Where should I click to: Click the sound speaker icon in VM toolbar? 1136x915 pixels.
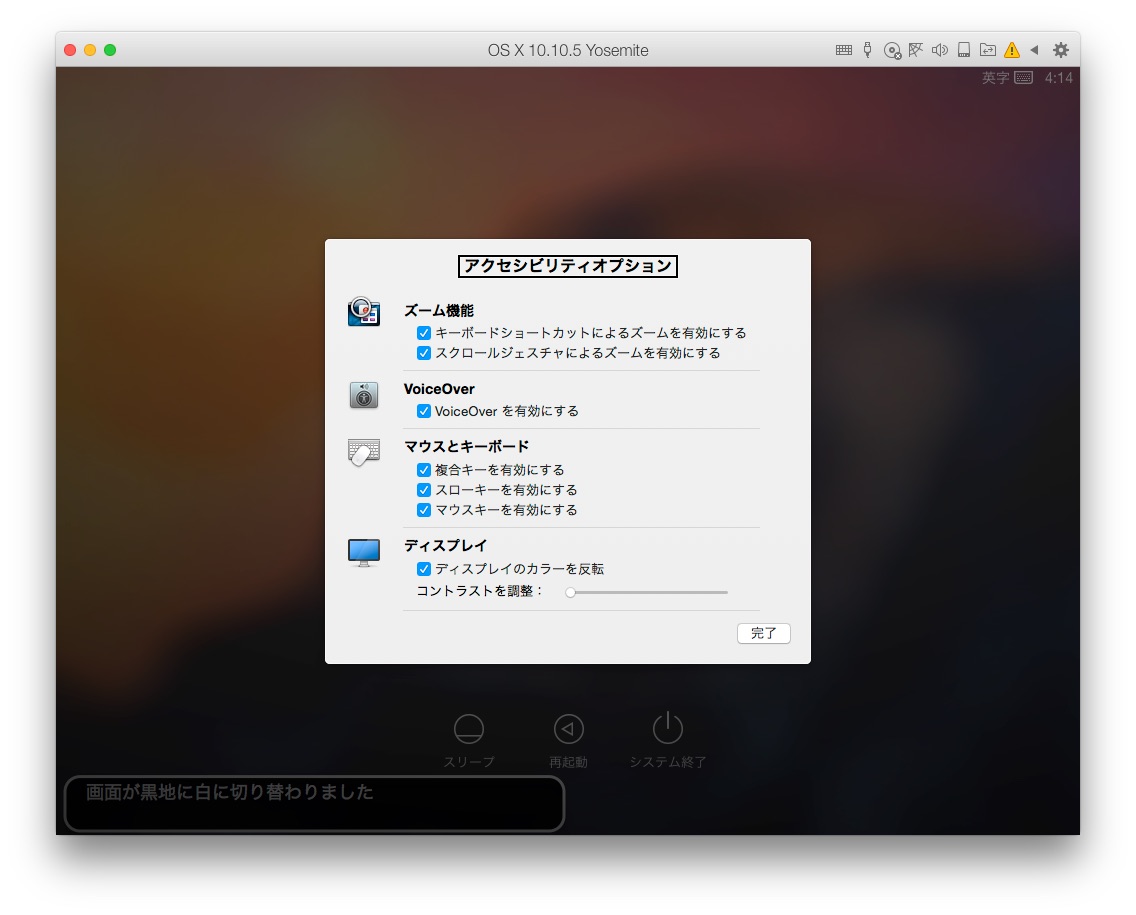tap(940, 50)
